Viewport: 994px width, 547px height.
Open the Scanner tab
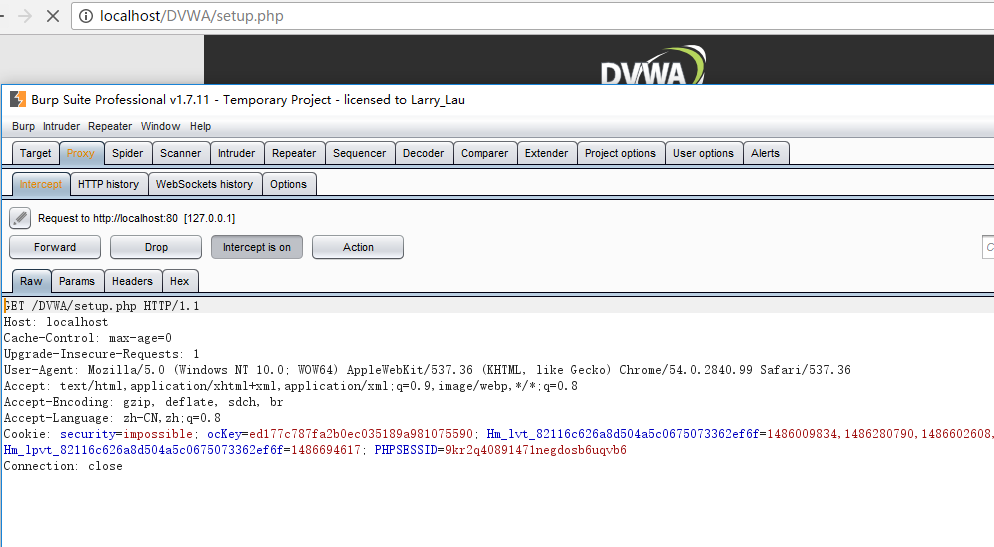click(x=180, y=153)
